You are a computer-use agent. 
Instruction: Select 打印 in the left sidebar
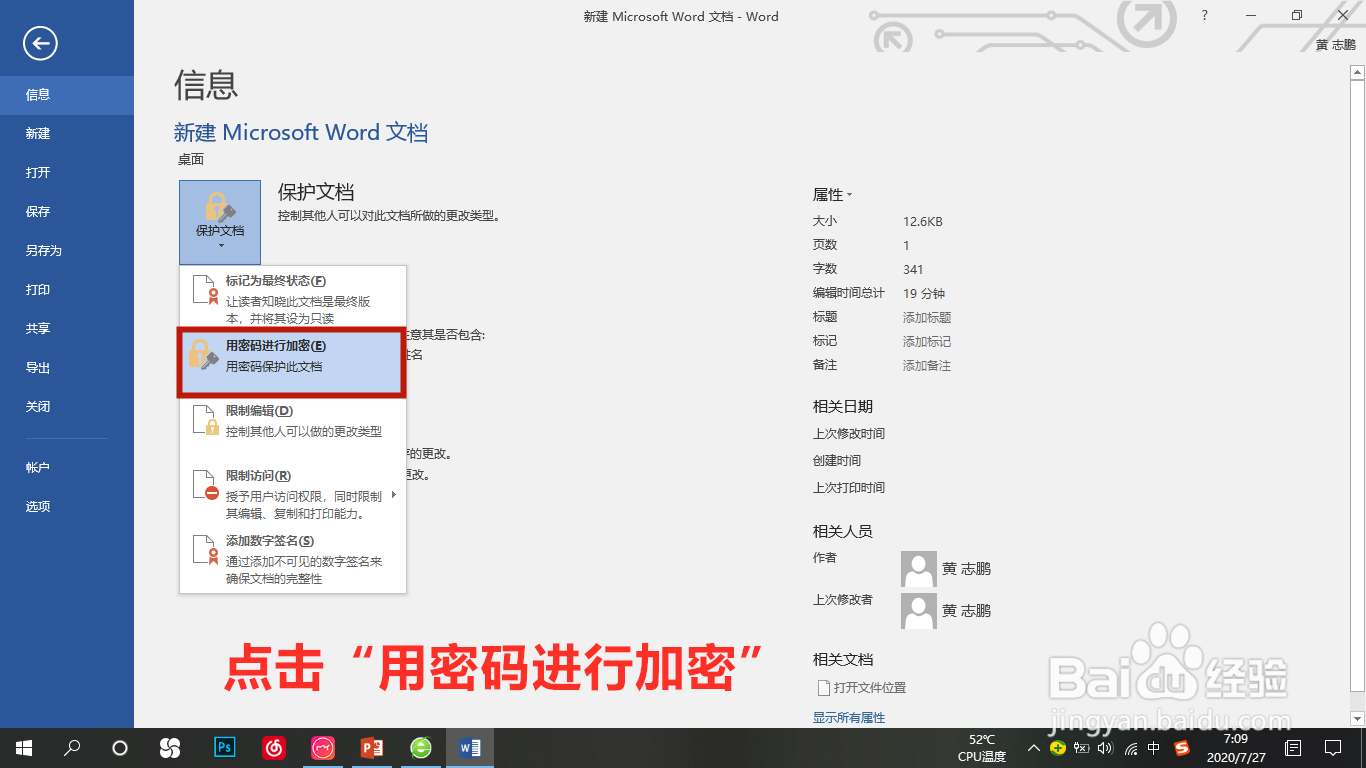[x=37, y=289]
